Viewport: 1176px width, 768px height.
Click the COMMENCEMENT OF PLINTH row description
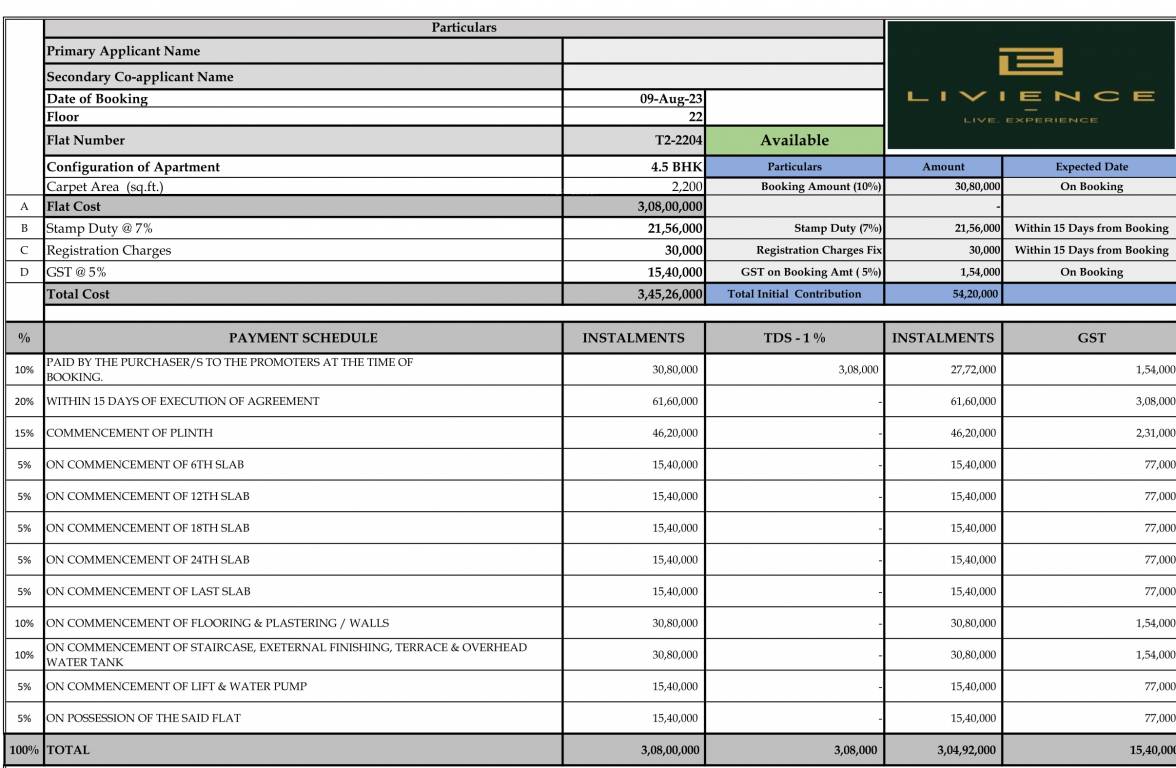click(129, 433)
